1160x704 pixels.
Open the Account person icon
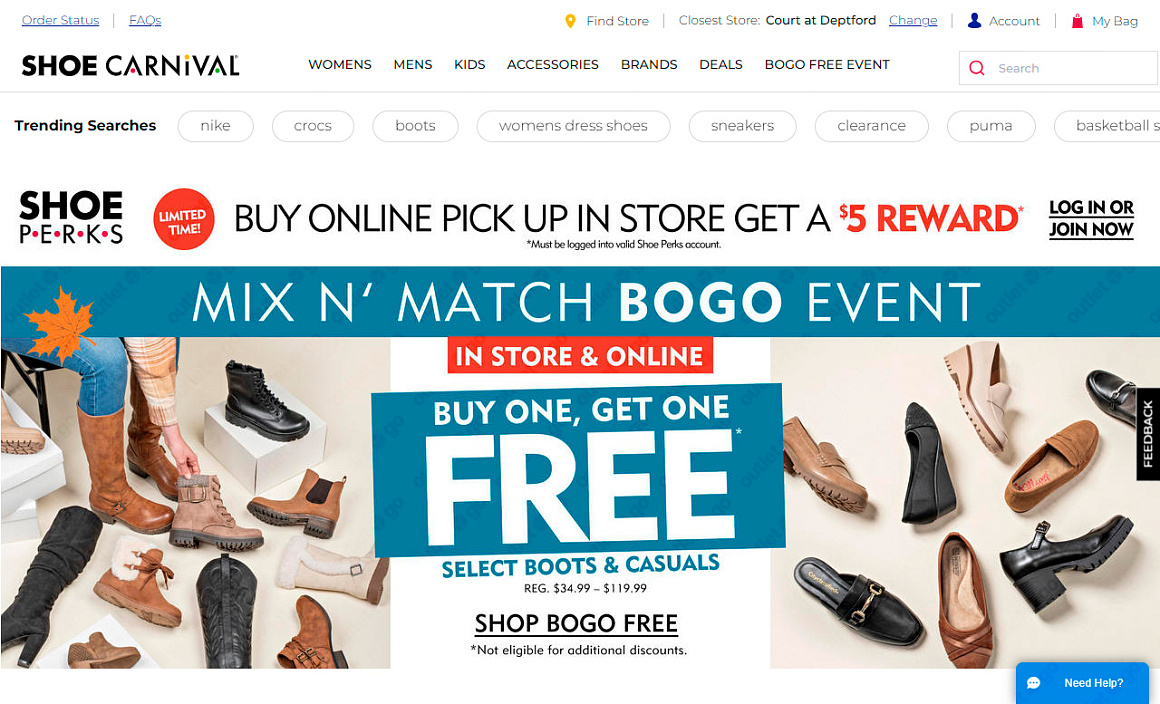point(974,21)
